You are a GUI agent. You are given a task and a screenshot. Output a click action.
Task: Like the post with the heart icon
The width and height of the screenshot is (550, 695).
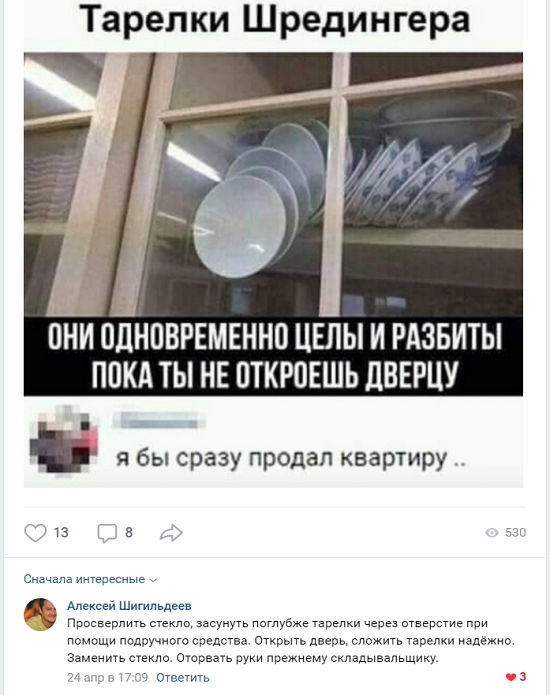(x=35, y=533)
